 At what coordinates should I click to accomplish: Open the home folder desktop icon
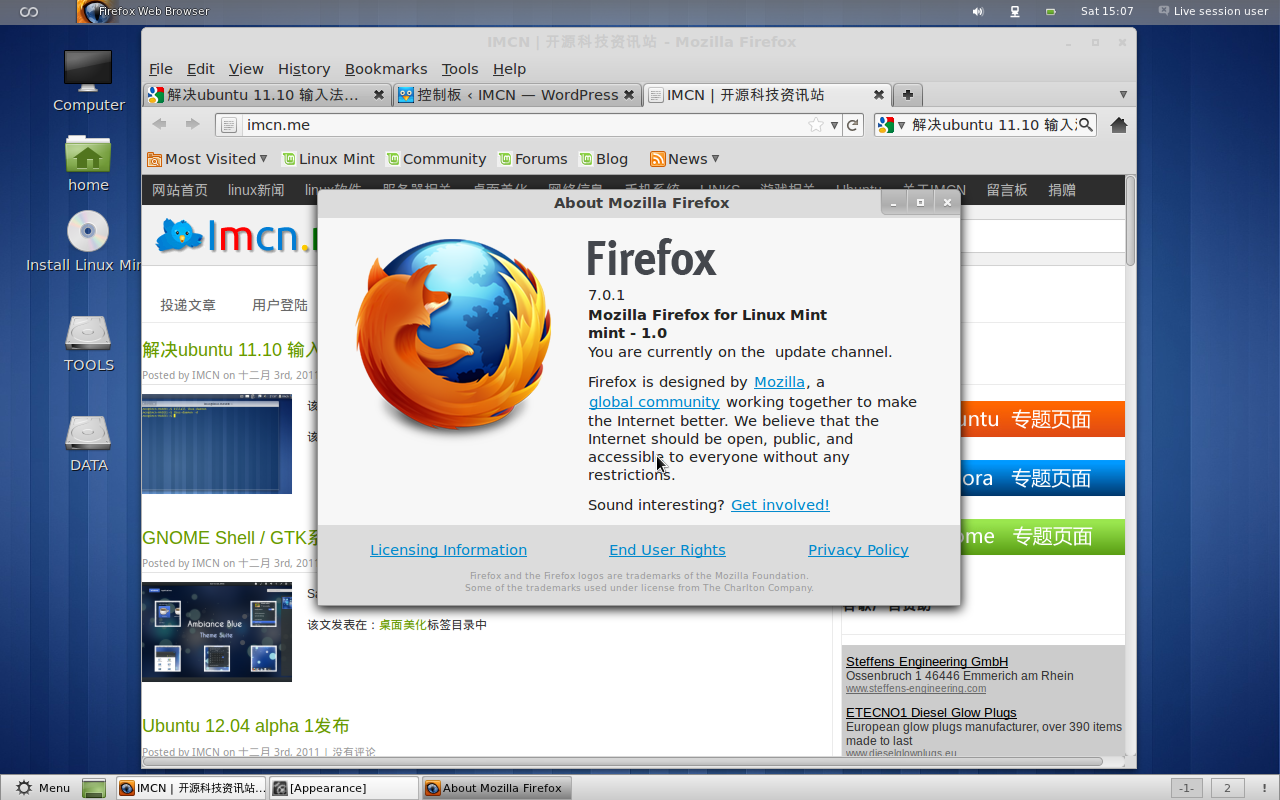tap(88, 153)
